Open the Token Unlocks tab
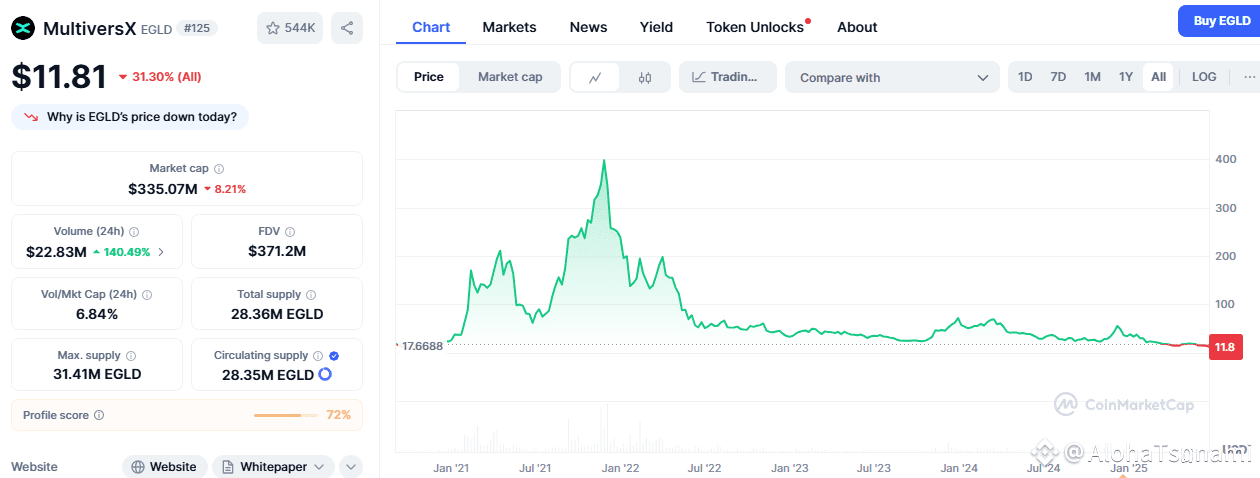Viewport: 1260px width, 478px height. [755, 27]
